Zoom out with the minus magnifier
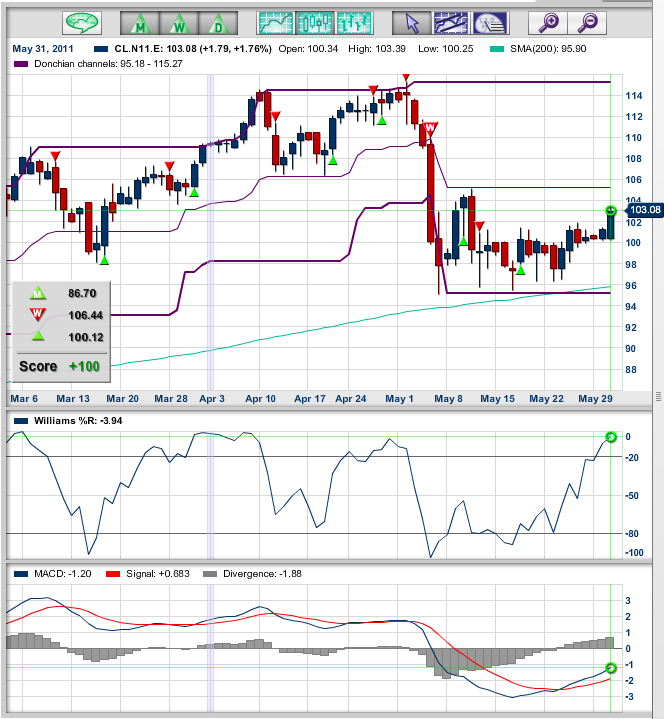Screen dimensions: 664x719 coord(589,21)
